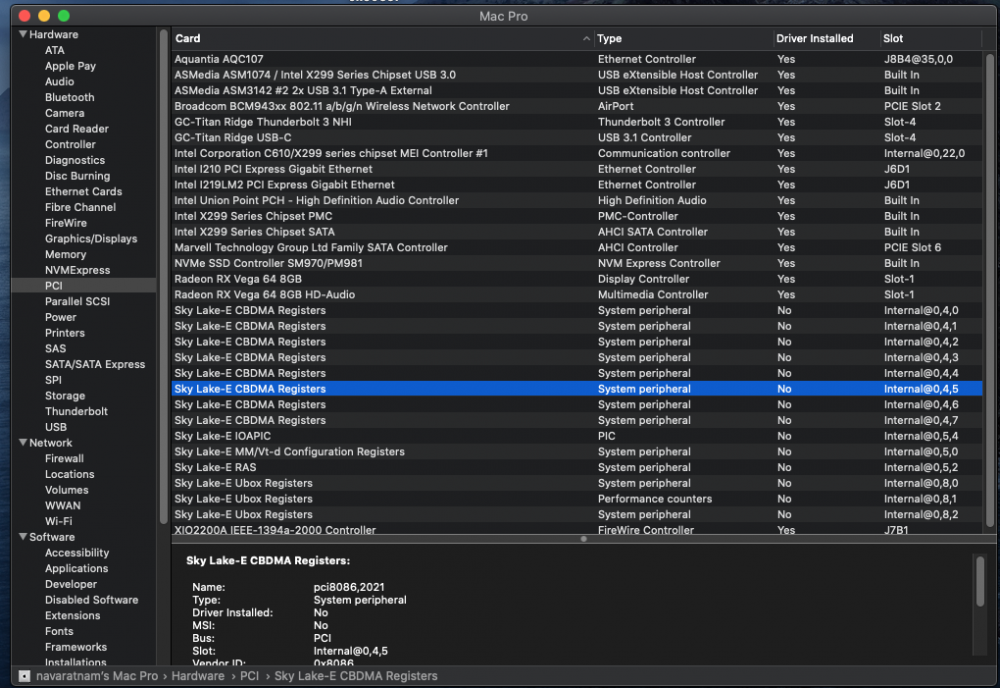Image resolution: width=1000 pixels, height=688 pixels.
Task: Click the computer icon in path bar
Action: (24, 676)
